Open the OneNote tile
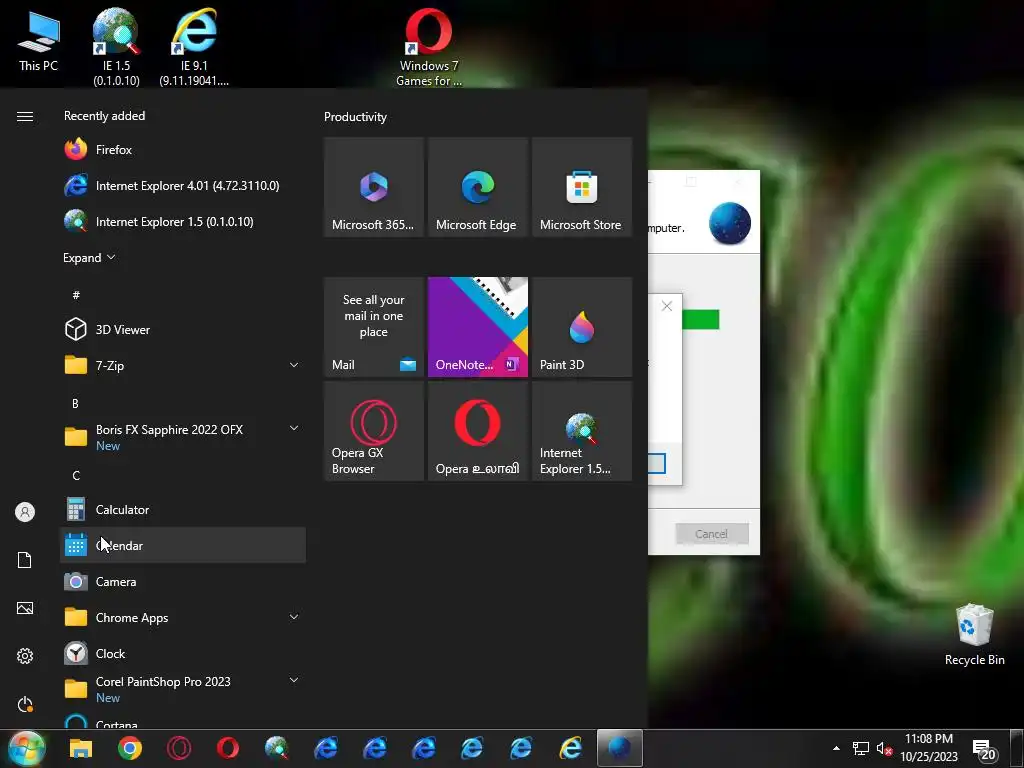 478,327
